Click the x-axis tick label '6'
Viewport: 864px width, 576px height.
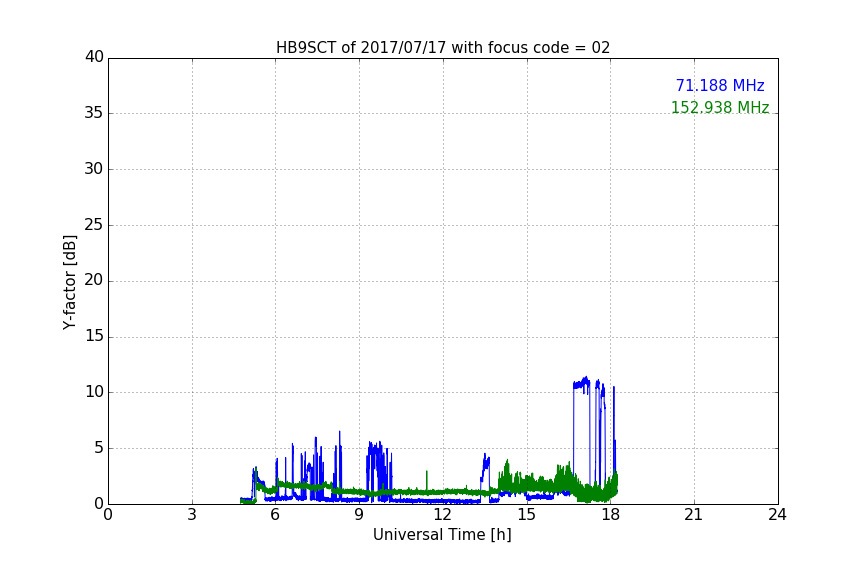click(x=276, y=515)
